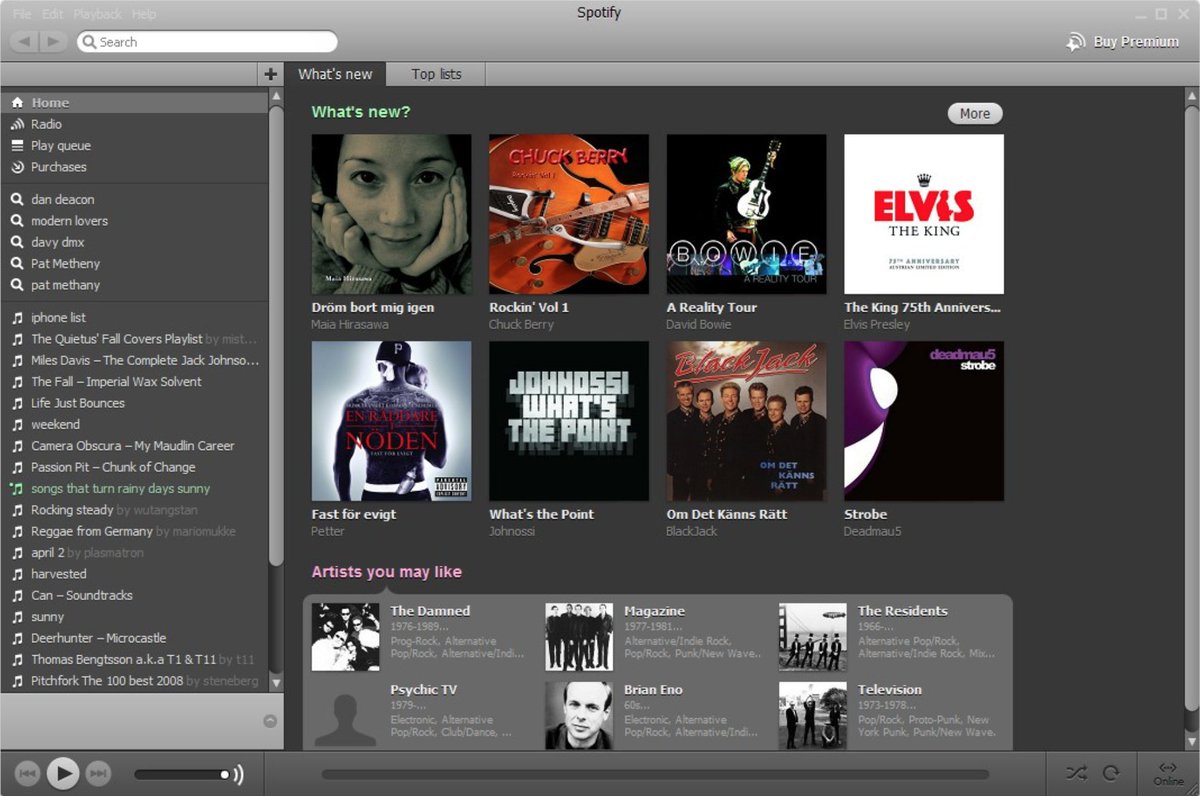Image resolution: width=1200 pixels, height=796 pixels.
Task: Collapse the album art panel arrow
Action: coord(270,721)
